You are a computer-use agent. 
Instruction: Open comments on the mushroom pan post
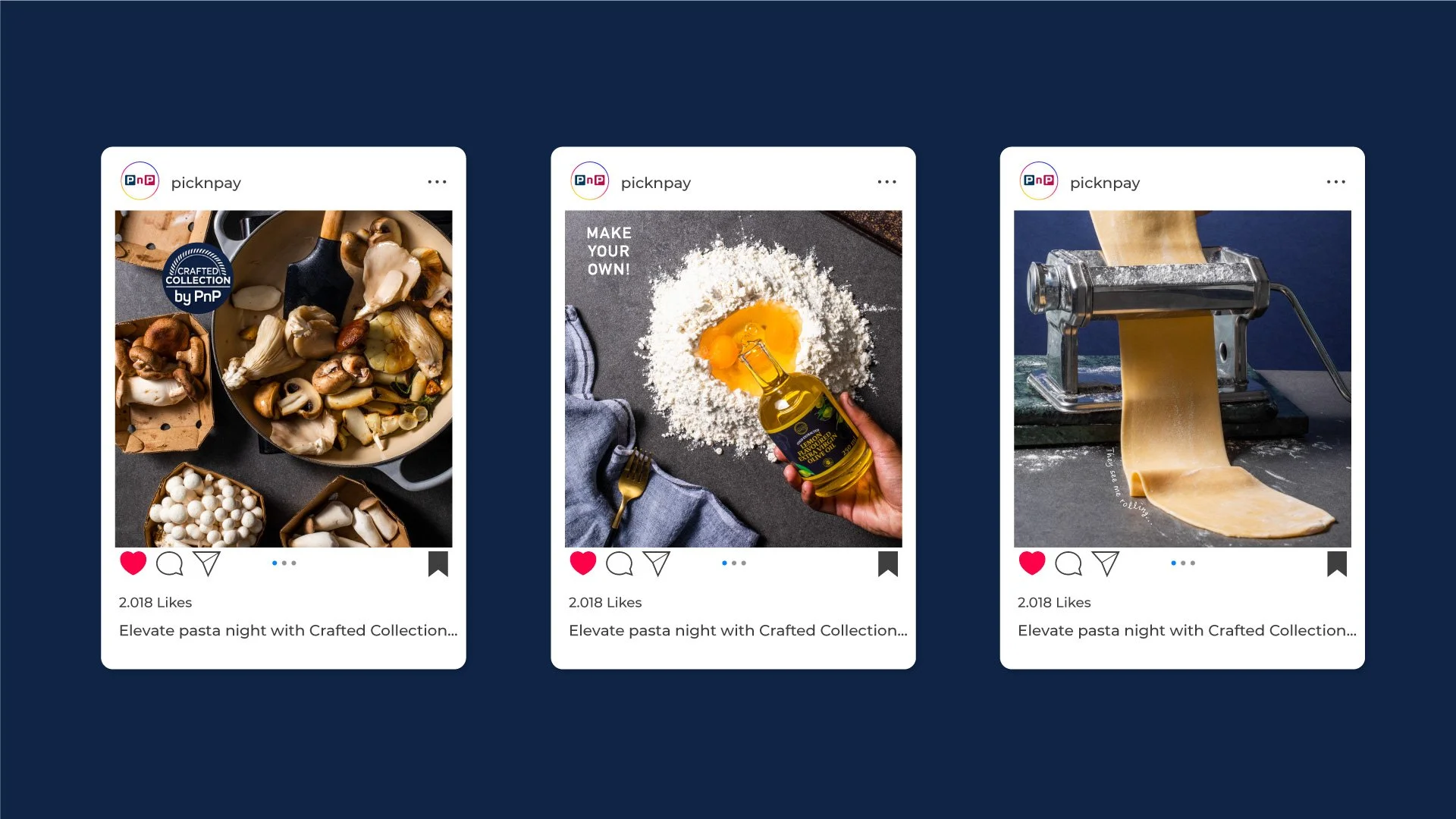[x=170, y=563]
